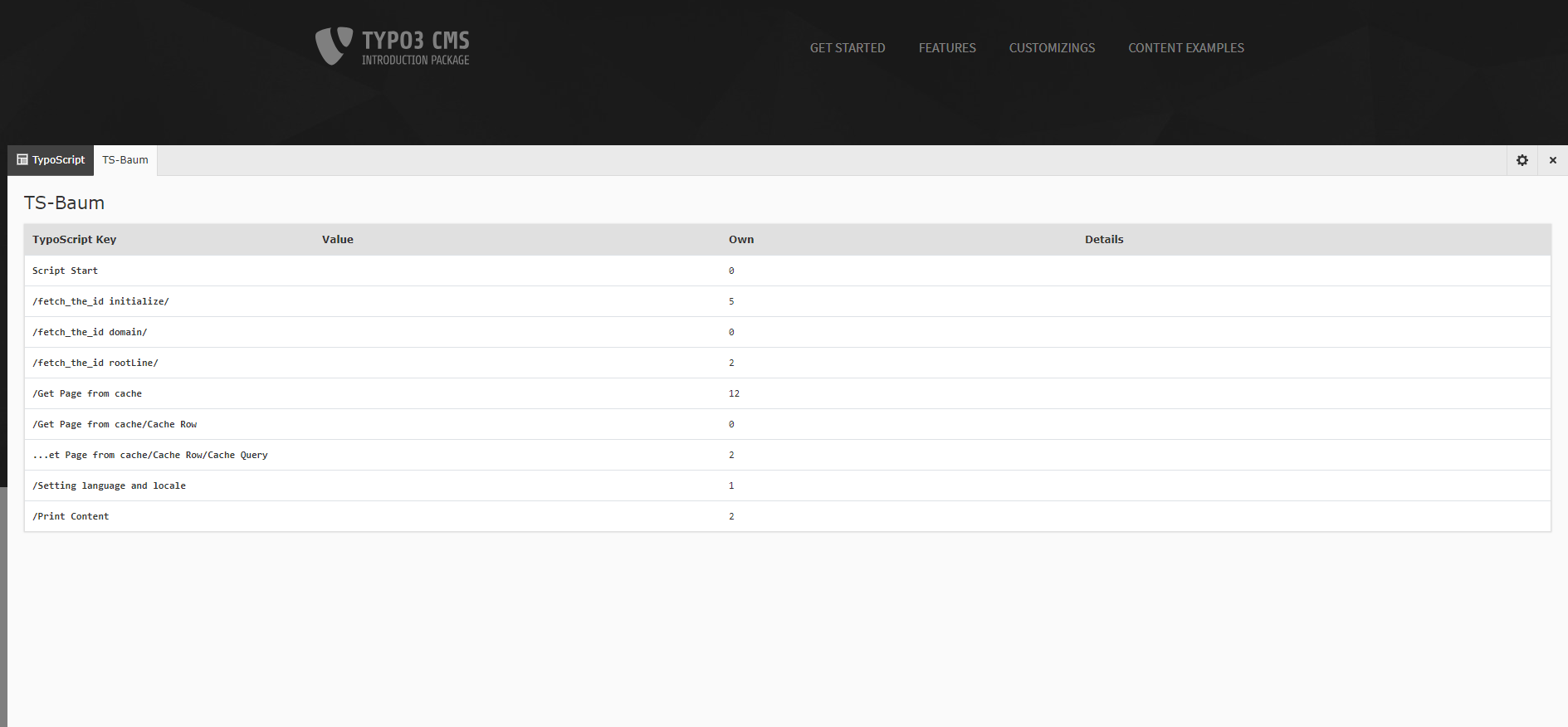Click the TYPO3 CMS Introduction Package title
The image size is (1568, 727).
(x=415, y=47)
